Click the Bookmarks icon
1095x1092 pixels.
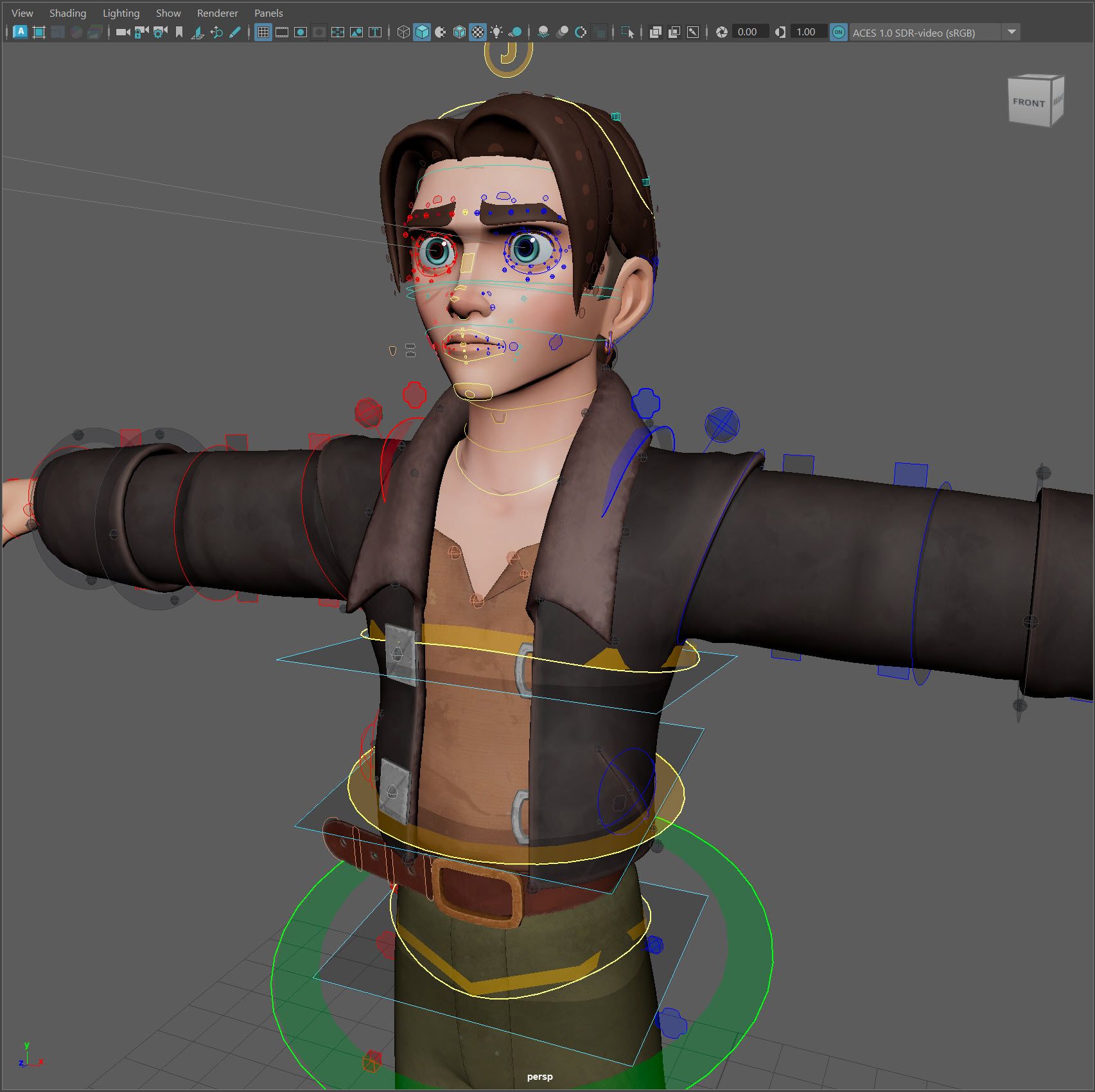coord(179,31)
